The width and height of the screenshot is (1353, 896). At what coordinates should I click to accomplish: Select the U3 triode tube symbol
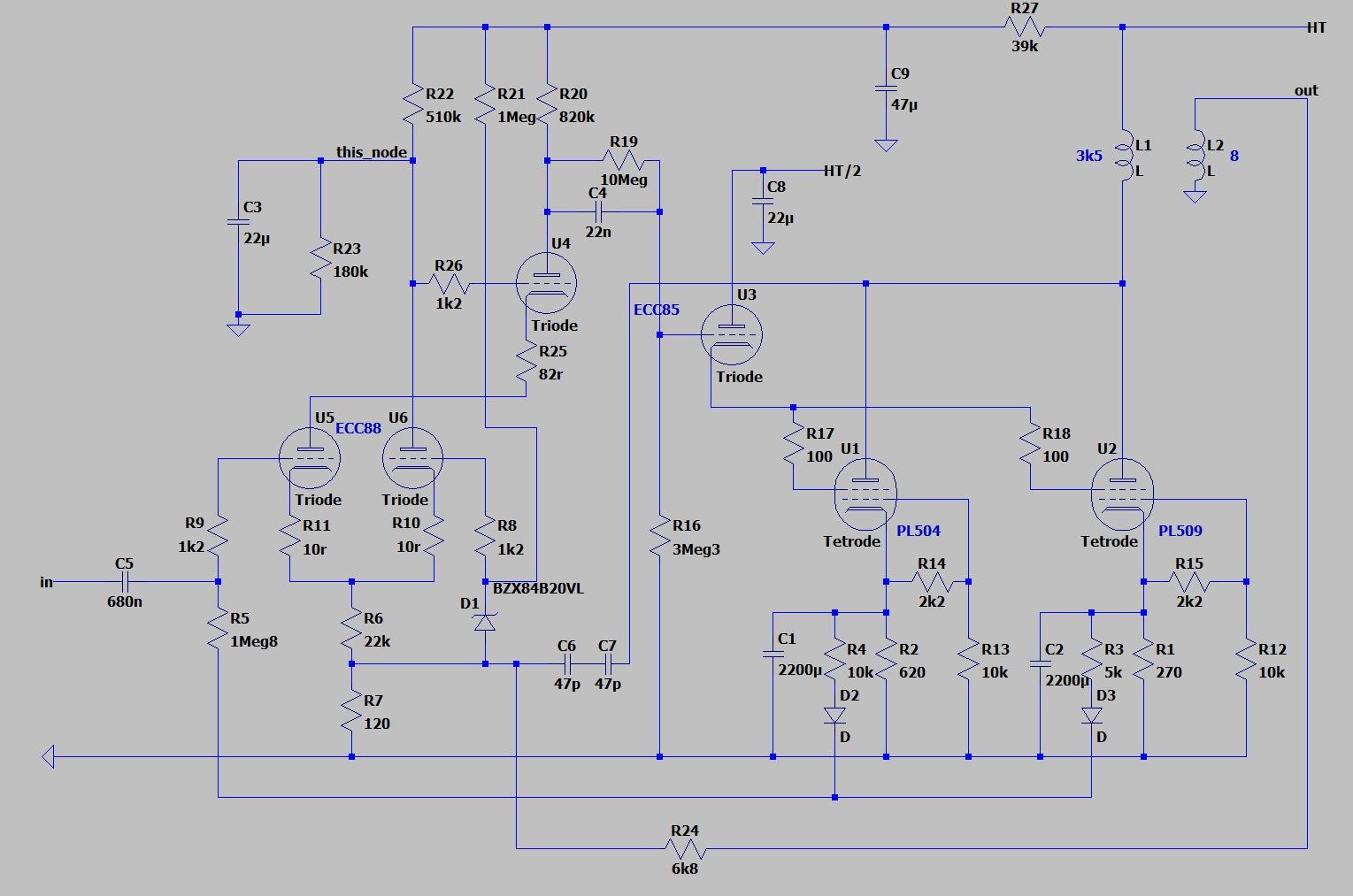(x=731, y=334)
